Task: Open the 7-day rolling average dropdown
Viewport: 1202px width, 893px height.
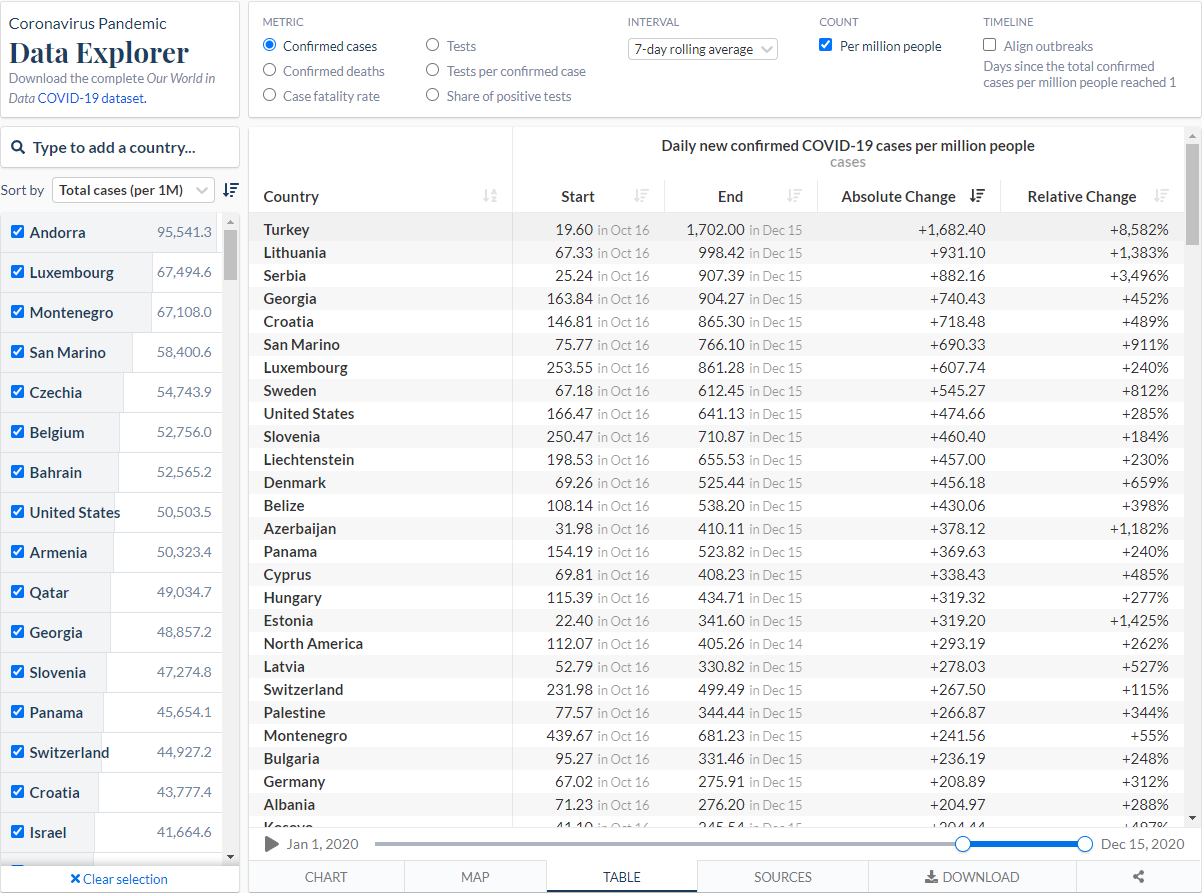Action: click(x=703, y=49)
